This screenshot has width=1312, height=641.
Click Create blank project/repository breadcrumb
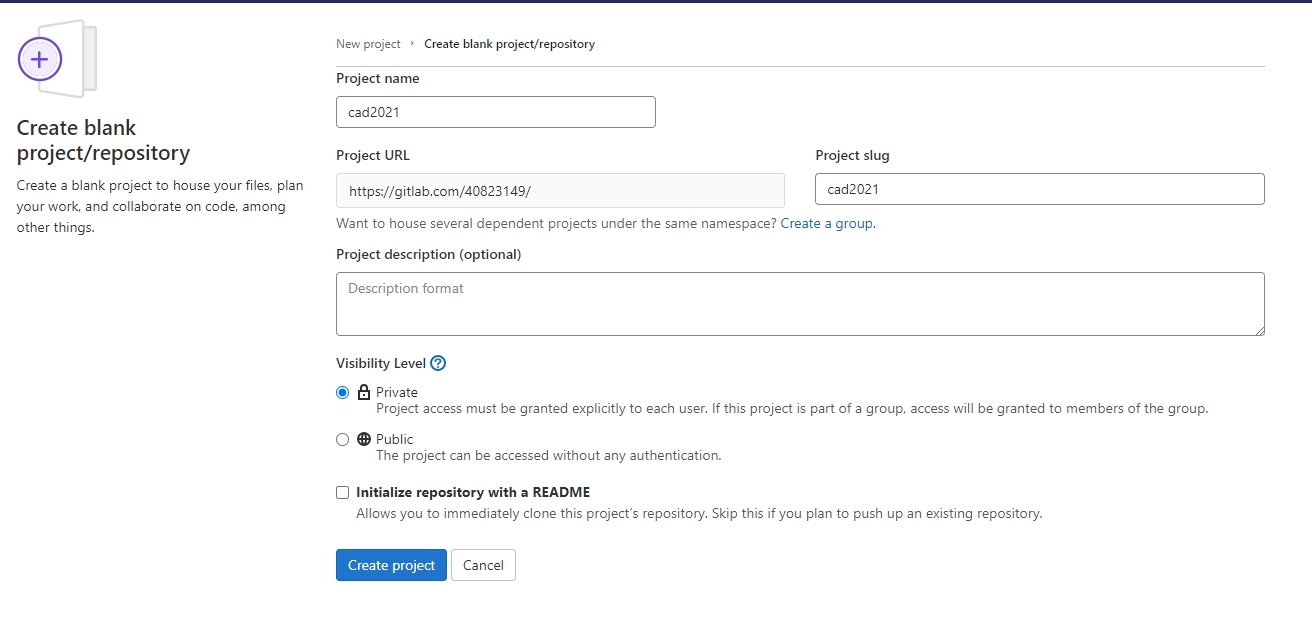(x=509, y=44)
